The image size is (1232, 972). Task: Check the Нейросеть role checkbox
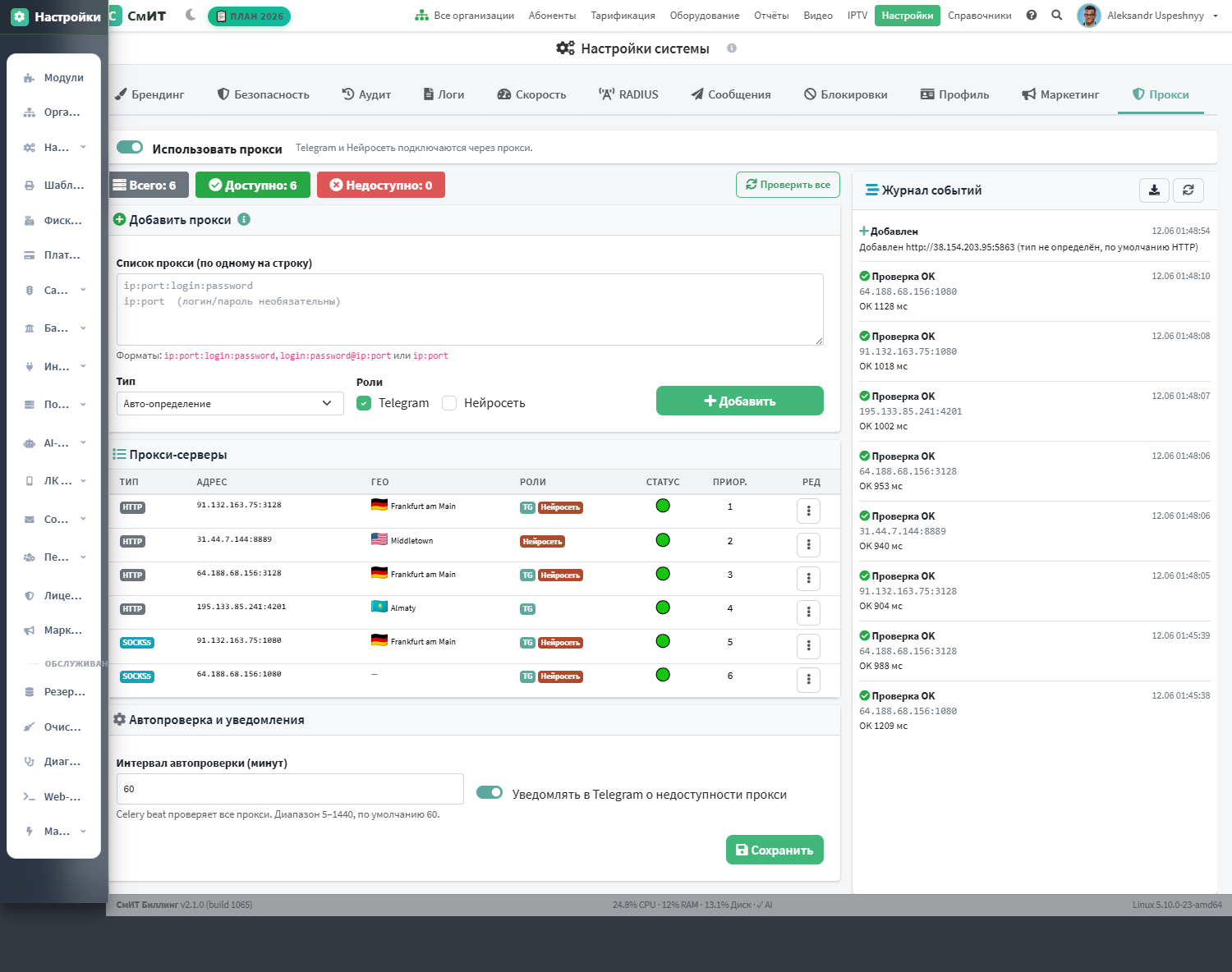[449, 403]
